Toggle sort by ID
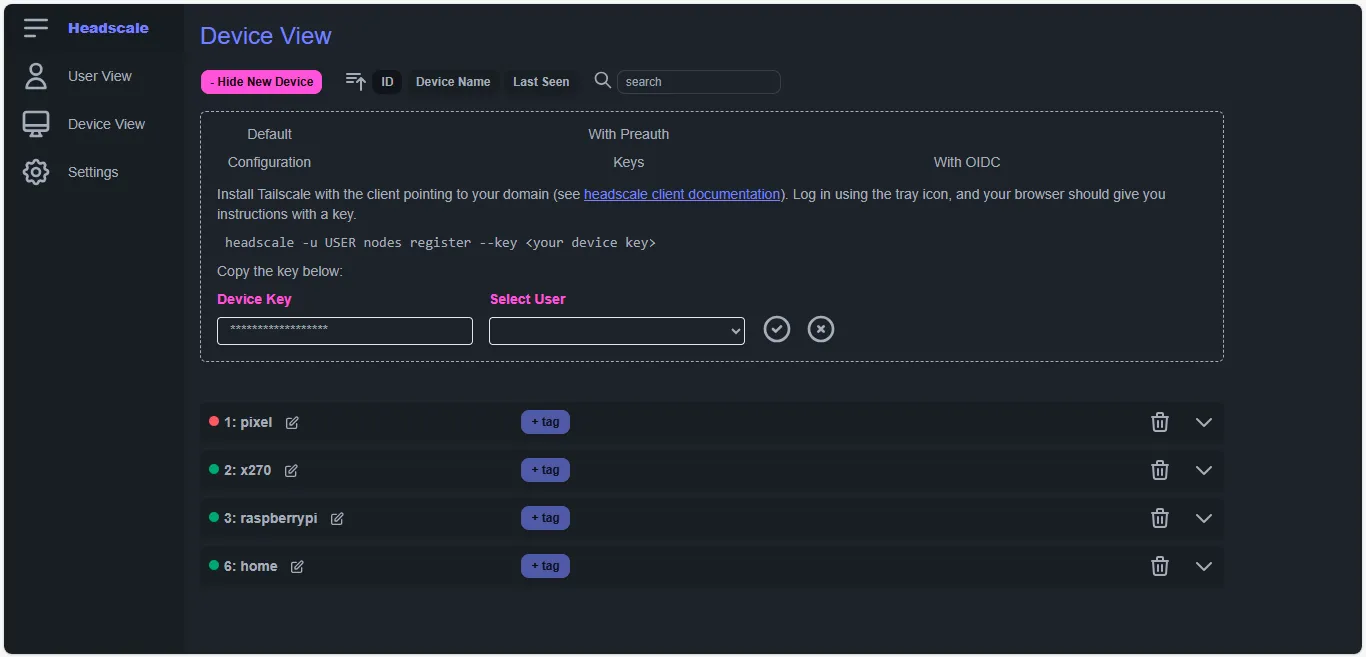The image size is (1366, 657). (x=387, y=82)
